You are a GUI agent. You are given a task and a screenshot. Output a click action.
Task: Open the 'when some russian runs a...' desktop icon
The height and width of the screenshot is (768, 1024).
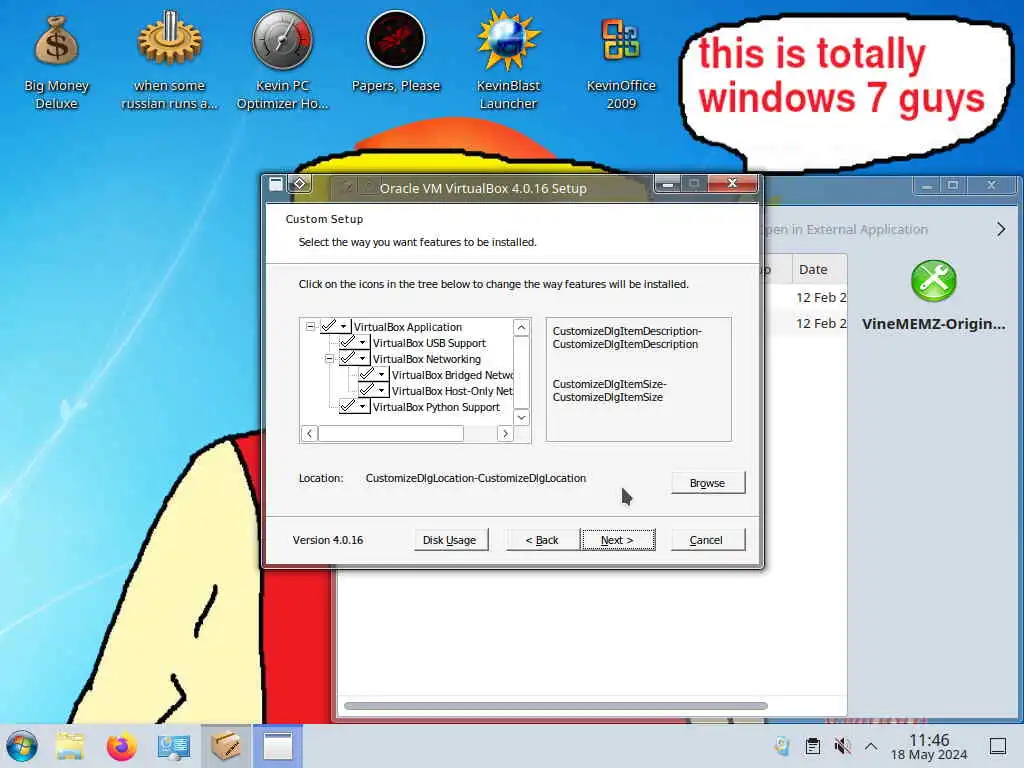[169, 62]
